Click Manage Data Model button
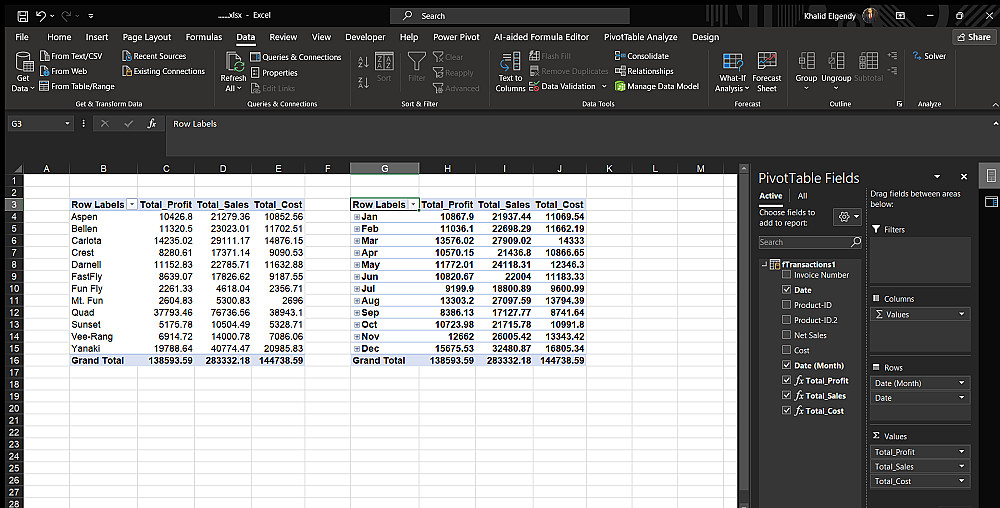This screenshot has width=1000, height=508. click(657, 86)
